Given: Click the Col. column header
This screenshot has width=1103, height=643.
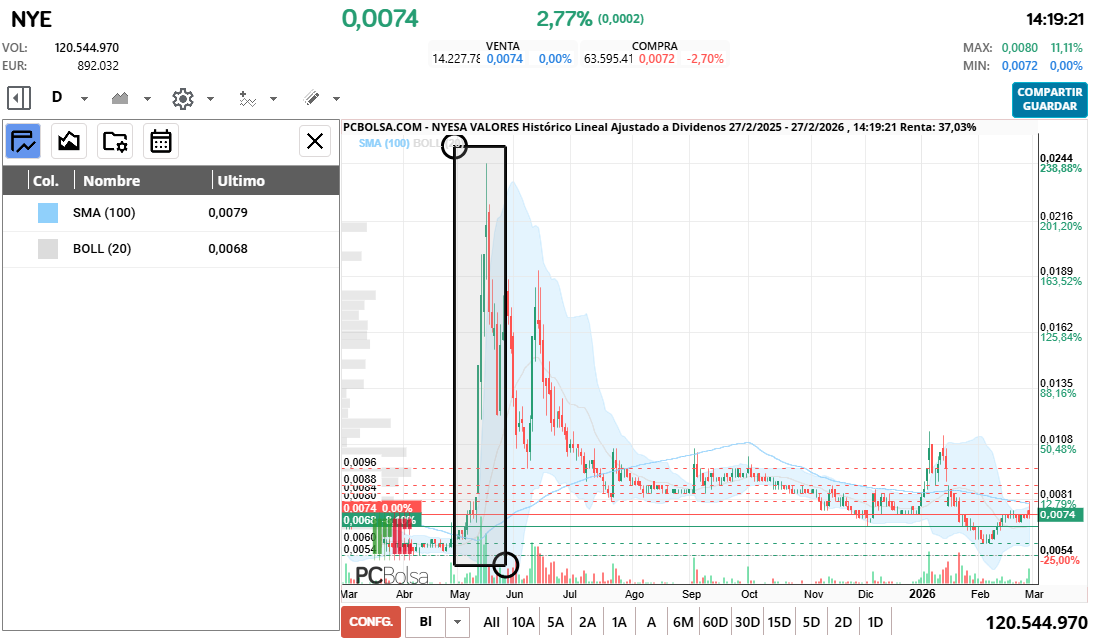Looking at the screenshot, I should coord(46,181).
